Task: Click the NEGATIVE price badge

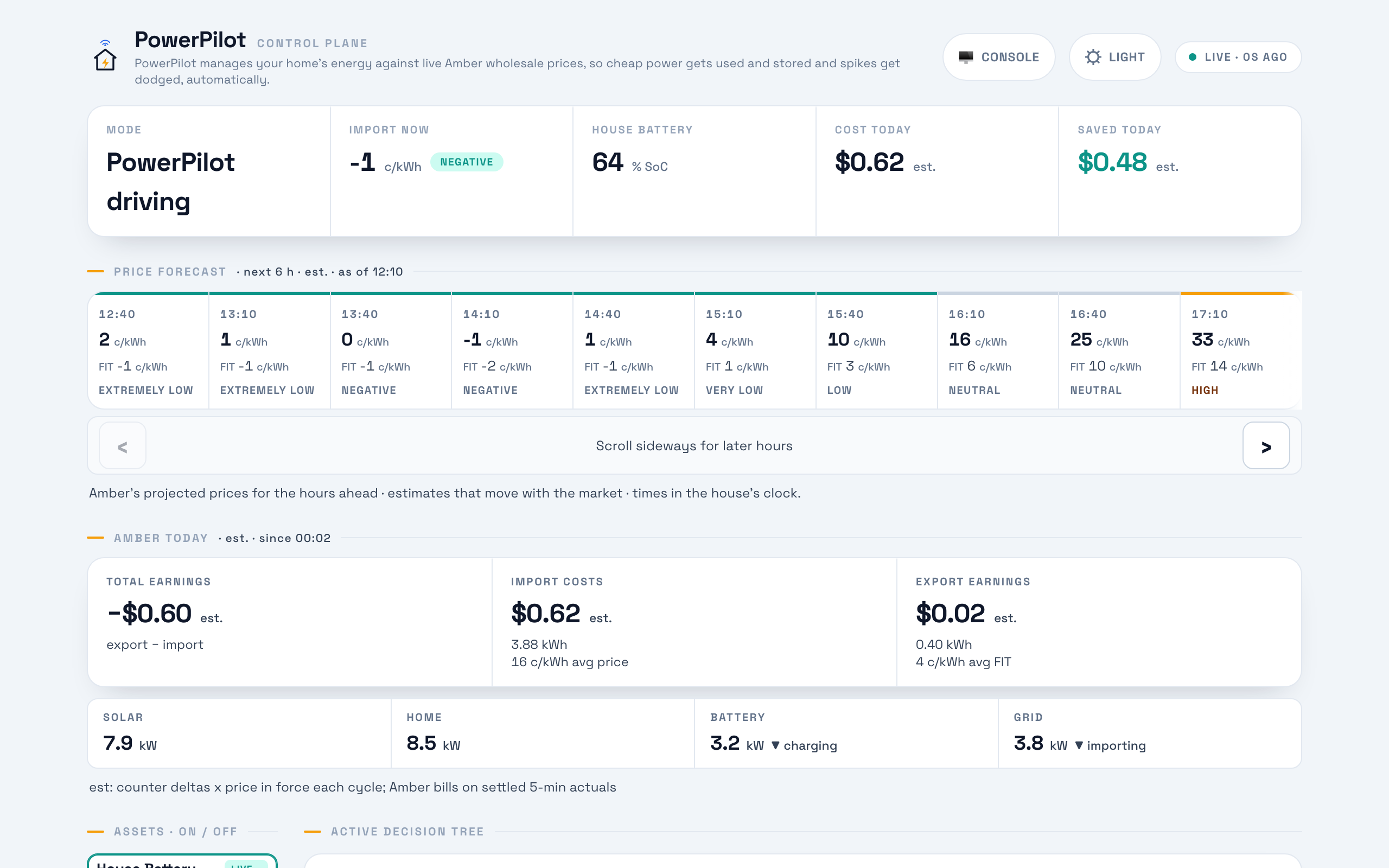Action: (467, 162)
